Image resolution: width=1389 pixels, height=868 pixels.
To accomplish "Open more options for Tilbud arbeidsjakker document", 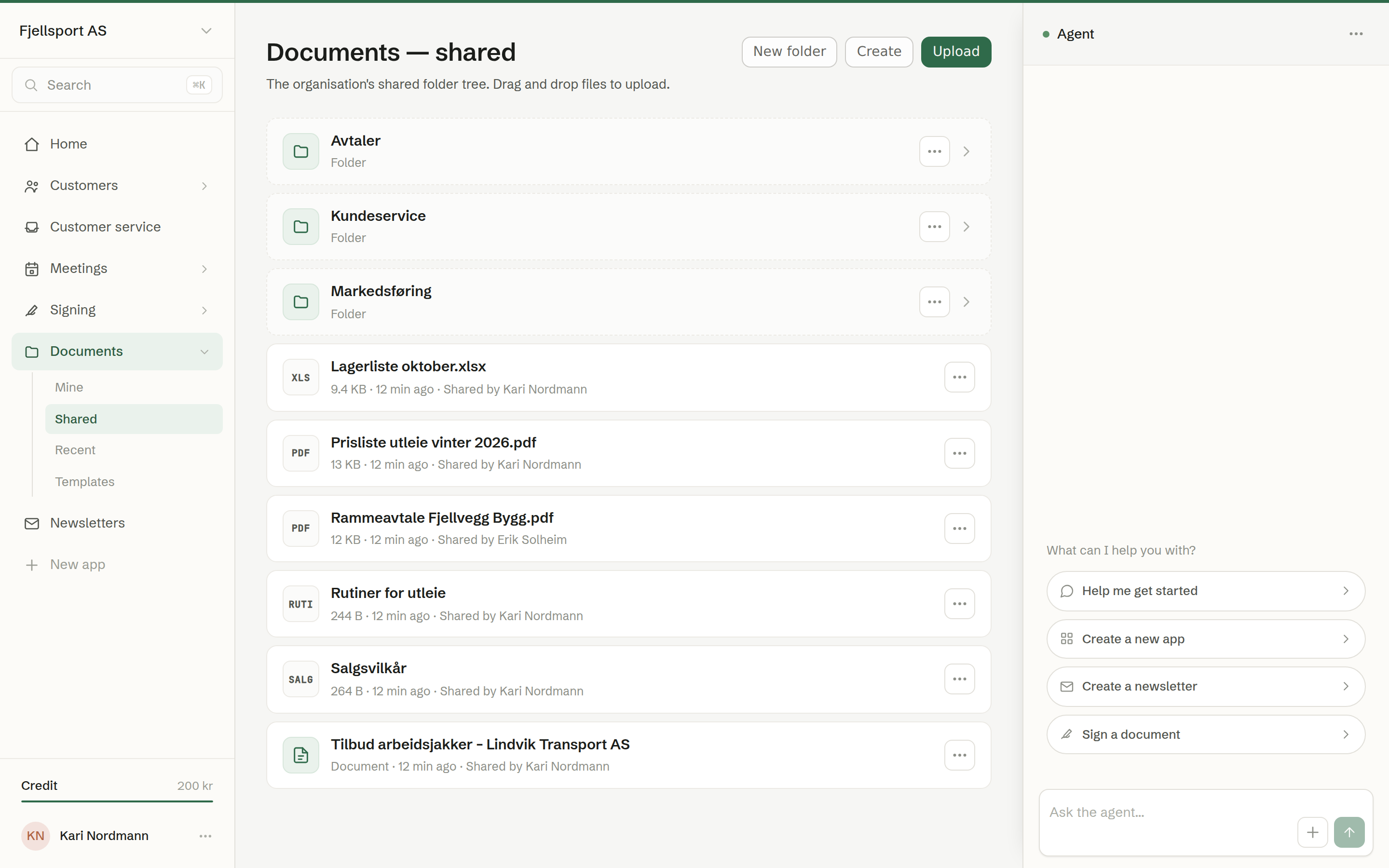I will click(x=960, y=755).
